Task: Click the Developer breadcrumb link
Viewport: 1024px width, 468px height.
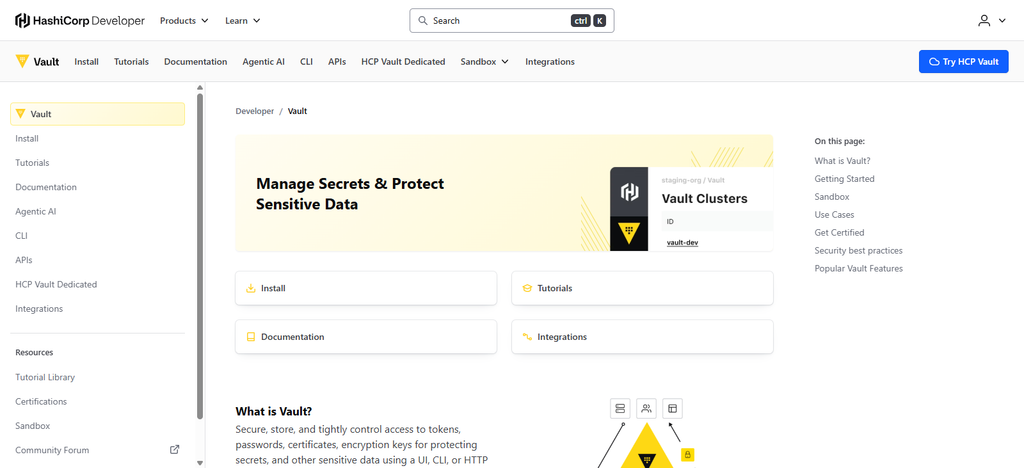Action: [x=255, y=112]
